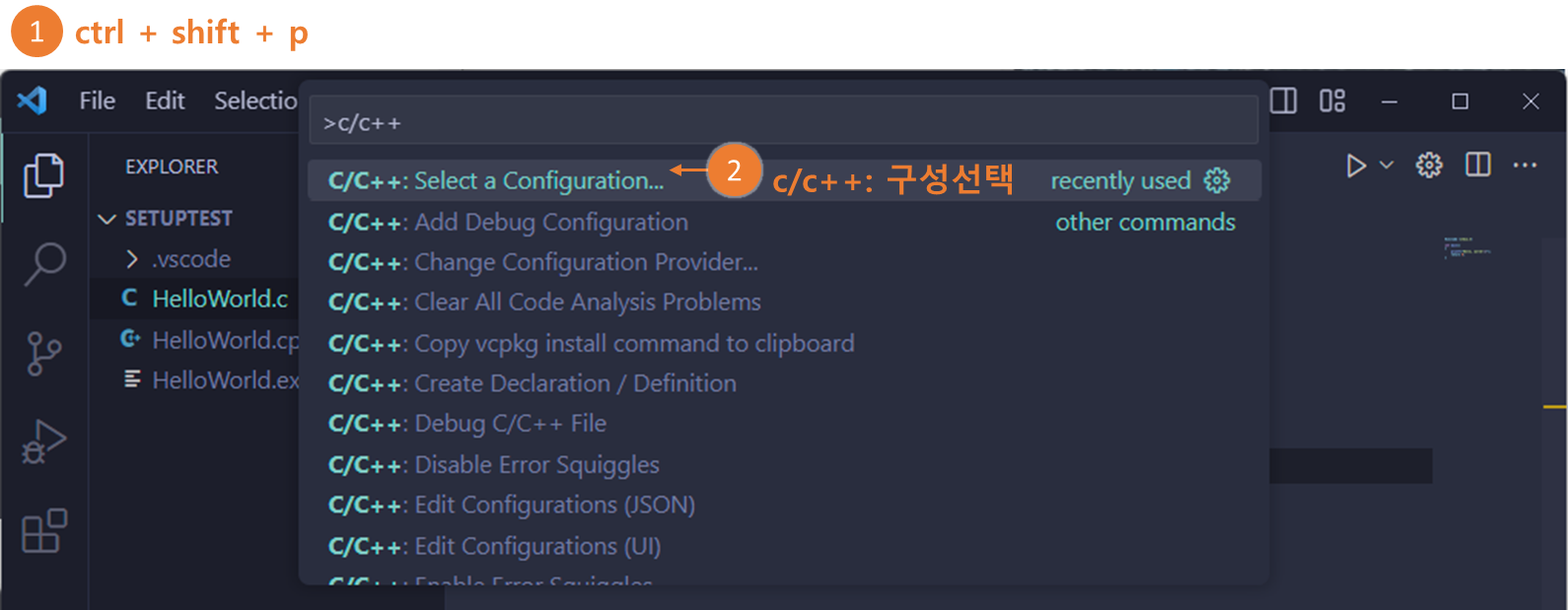Choose C/C++: Create Declaration / Definition
Viewport: 1568px width, 610px height.
coord(784,383)
